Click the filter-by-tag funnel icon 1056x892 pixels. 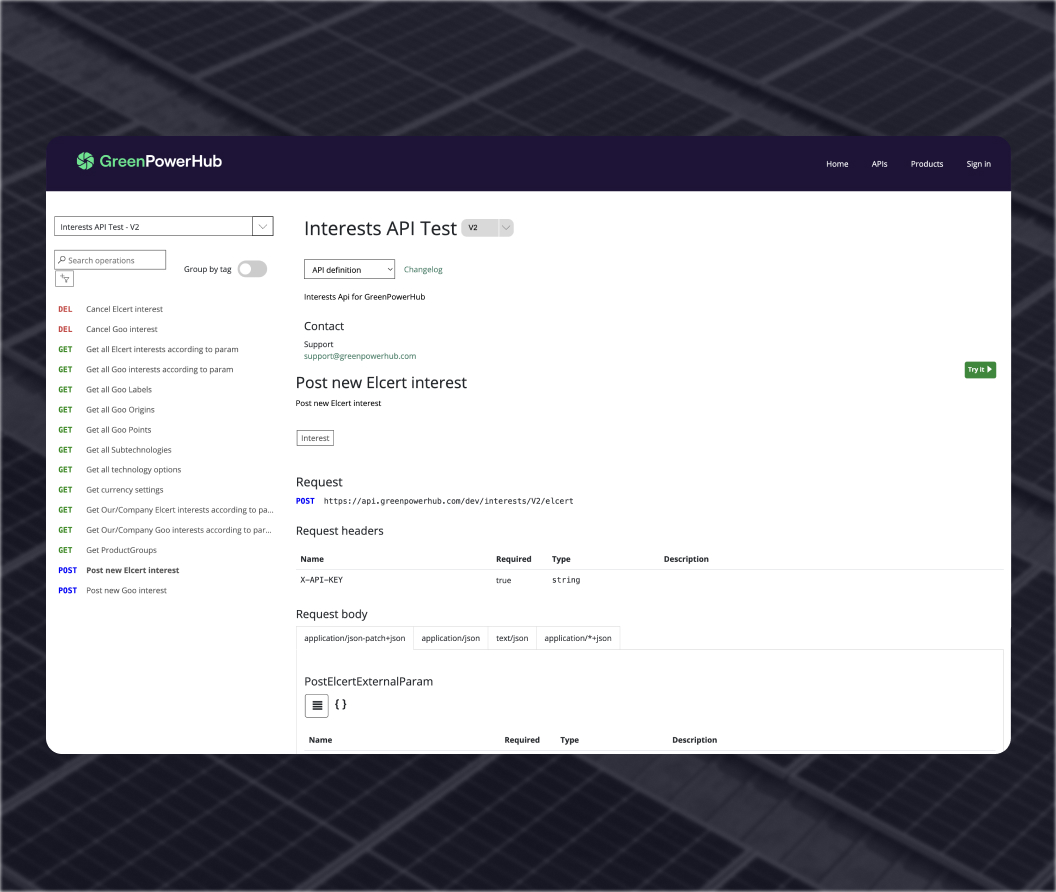point(64,279)
